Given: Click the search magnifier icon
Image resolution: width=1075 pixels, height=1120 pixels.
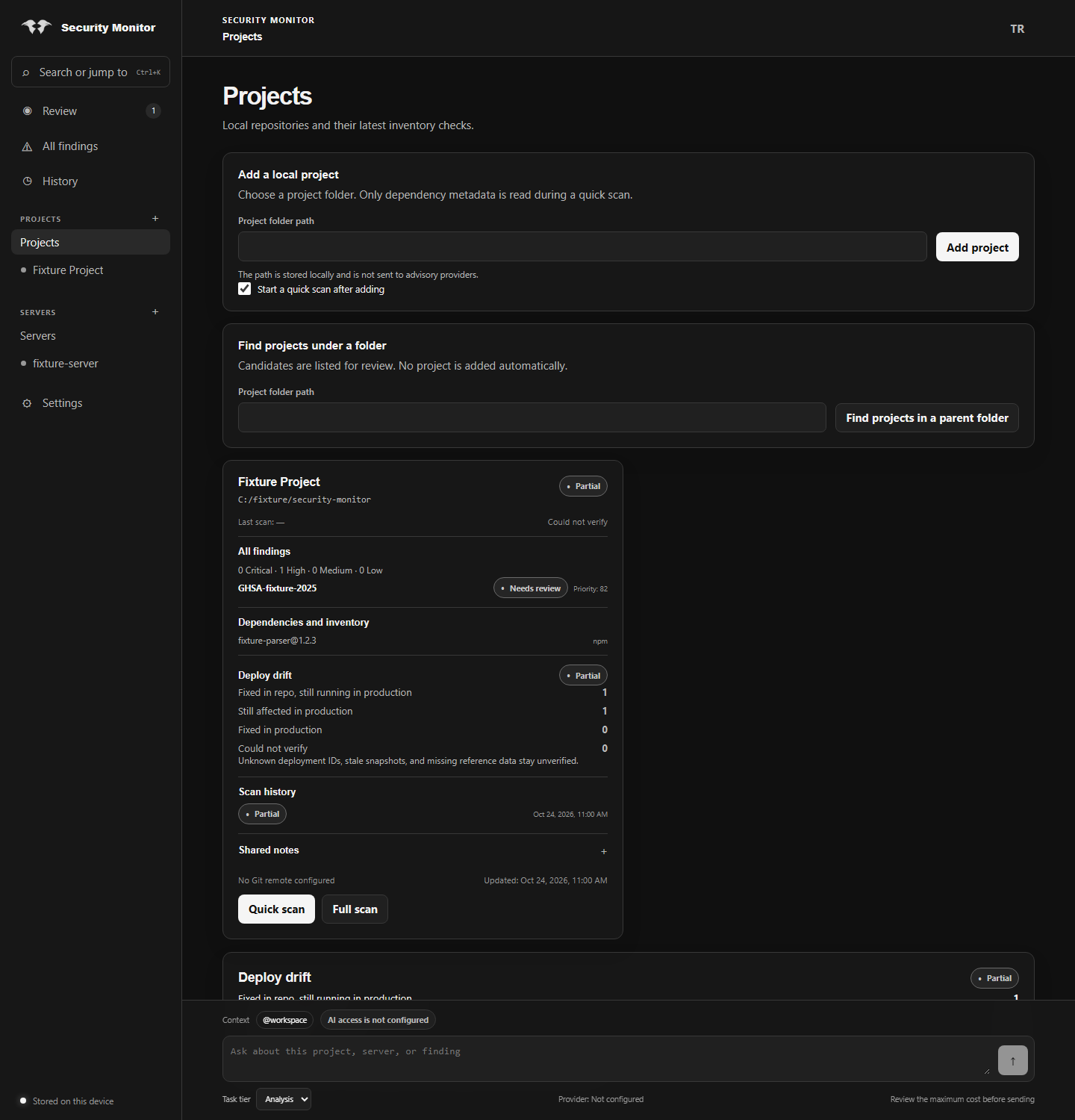Looking at the screenshot, I should coord(26,72).
